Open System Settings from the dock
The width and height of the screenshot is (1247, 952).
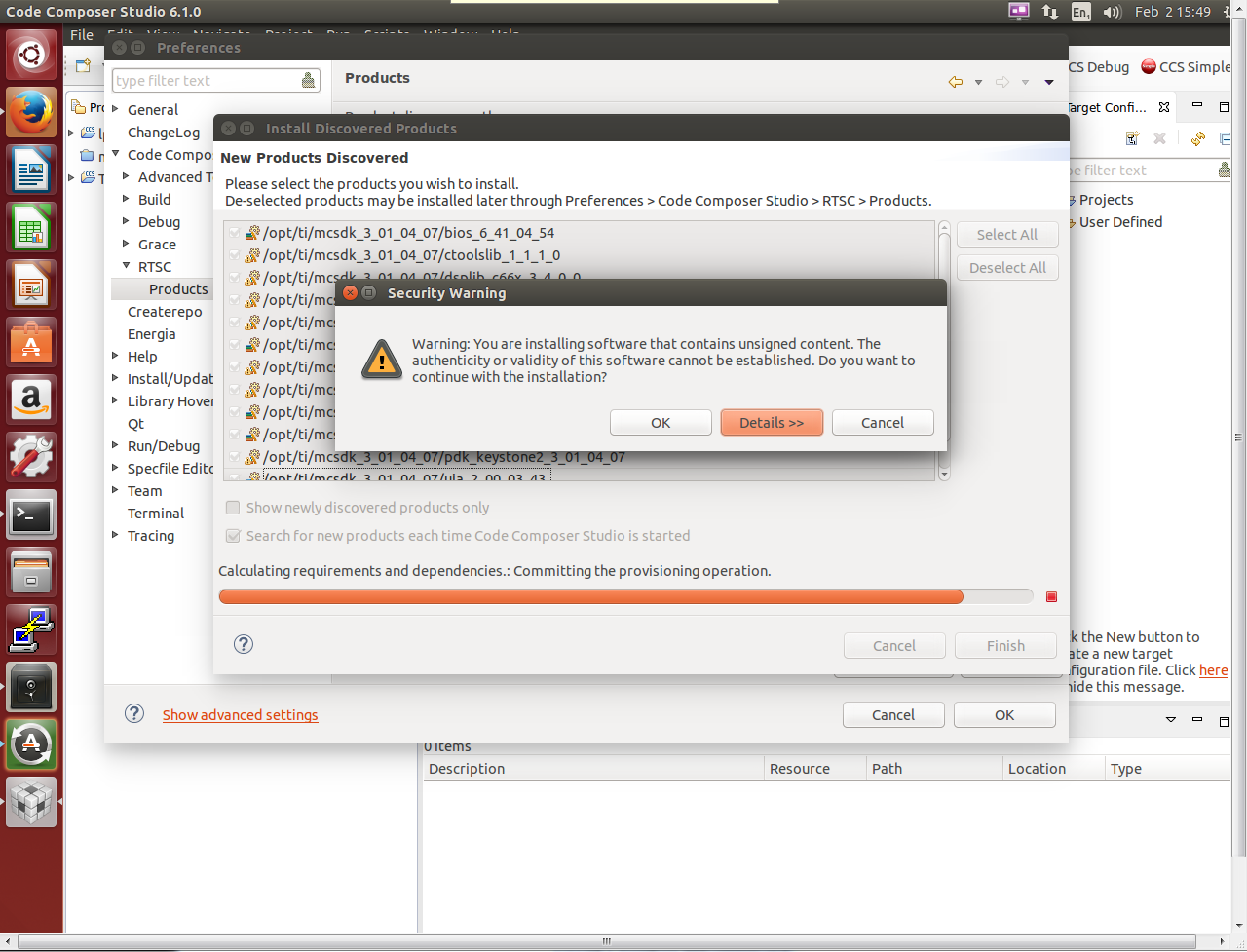[31, 456]
